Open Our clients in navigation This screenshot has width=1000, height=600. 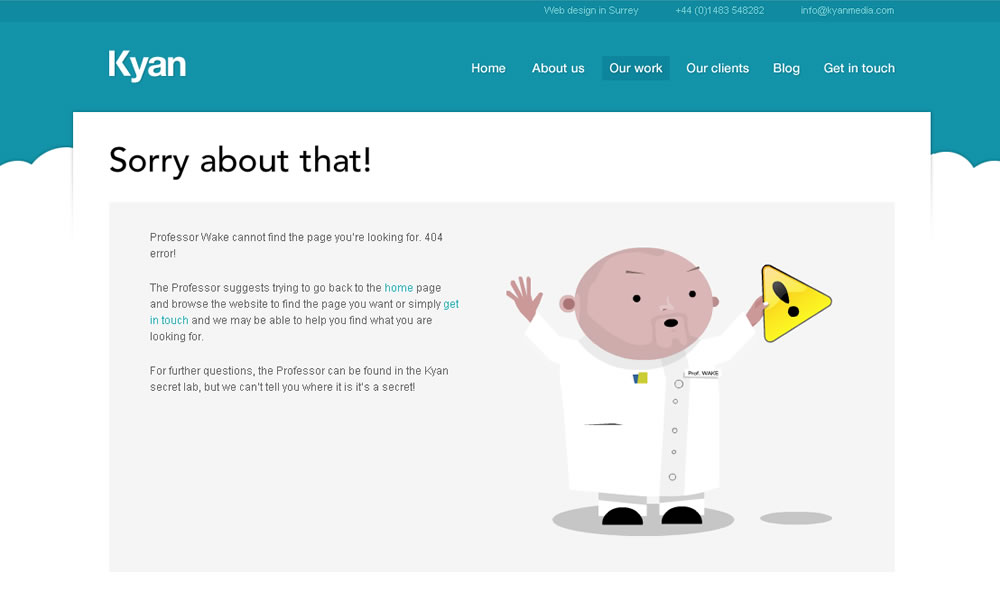[x=717, y=68]
